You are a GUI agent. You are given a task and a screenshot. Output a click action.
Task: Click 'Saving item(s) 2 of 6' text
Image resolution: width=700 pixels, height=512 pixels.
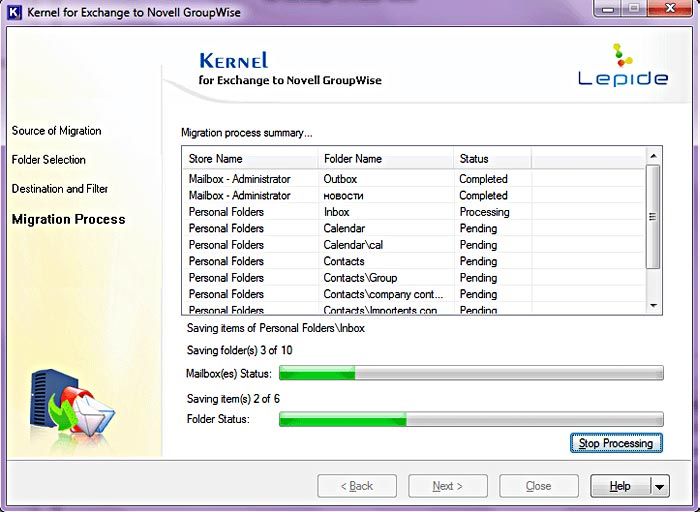(x=233, y=399)
